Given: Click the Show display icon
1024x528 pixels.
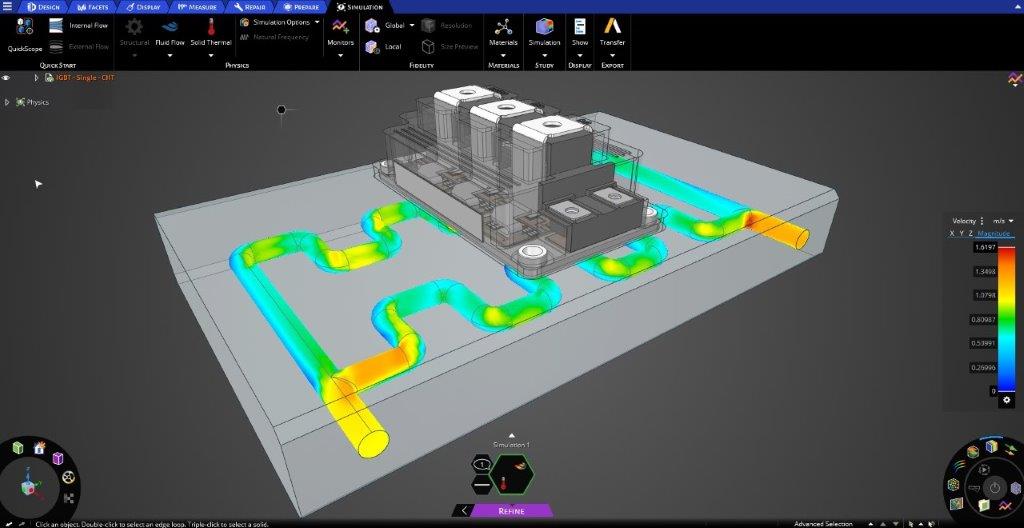Looking at the screenshot, I should click(x=580, y=27).
